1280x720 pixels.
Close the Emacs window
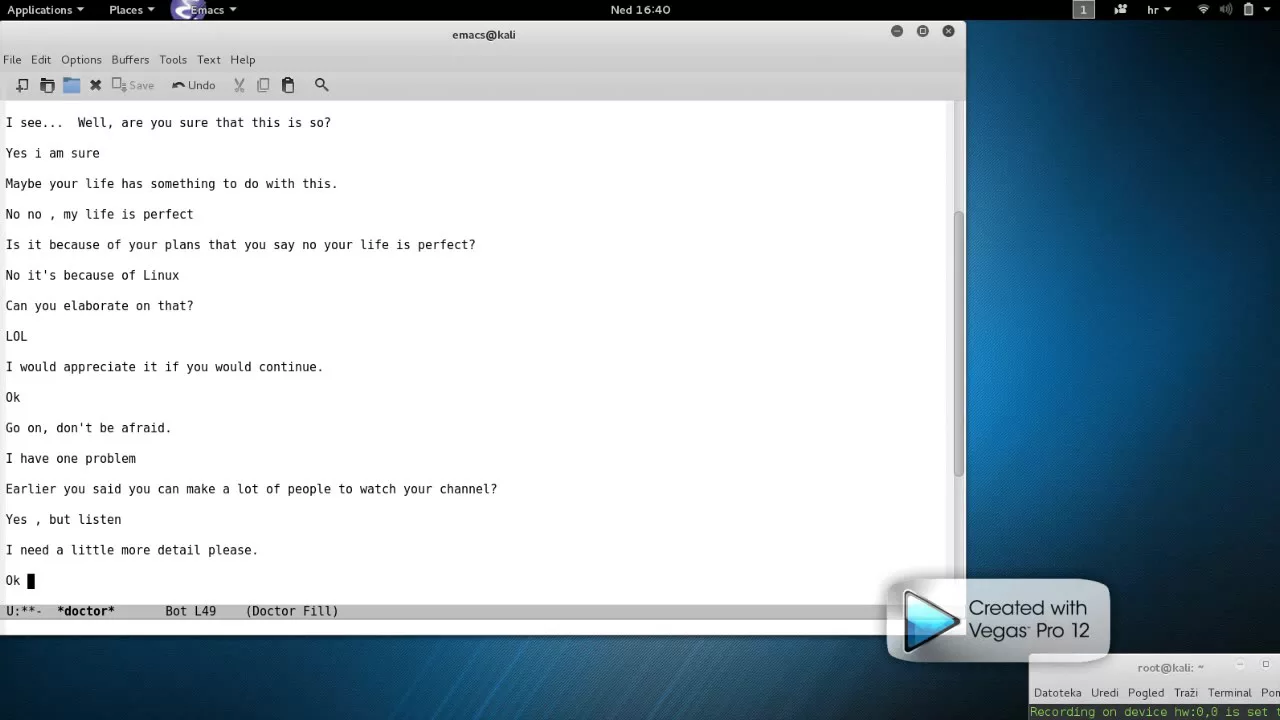pos(948,31)
